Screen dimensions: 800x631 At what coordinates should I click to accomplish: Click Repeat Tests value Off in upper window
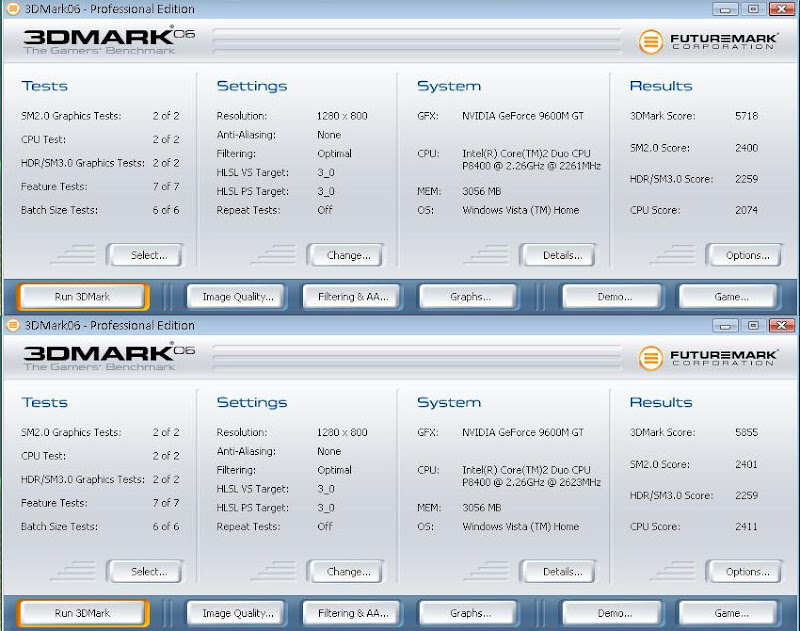(x=324, y=210)
